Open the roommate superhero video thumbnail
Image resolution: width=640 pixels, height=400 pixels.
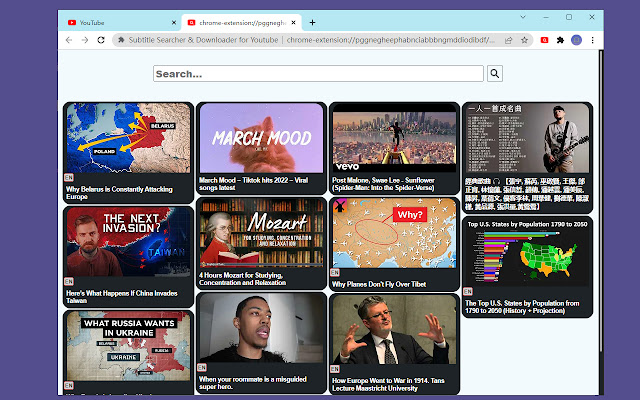click(x=261, y=328)
